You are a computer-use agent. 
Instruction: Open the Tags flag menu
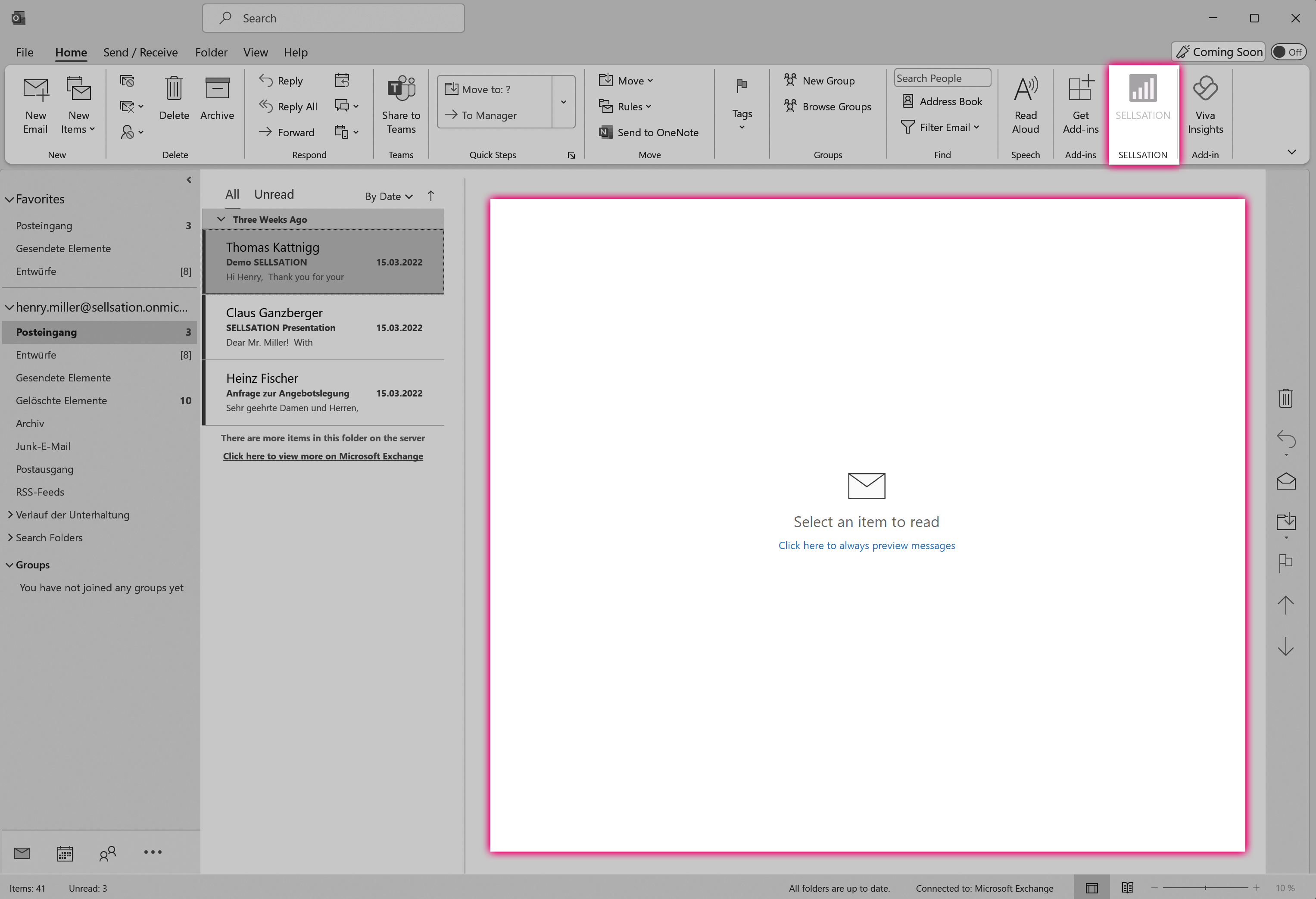point(742,105)
